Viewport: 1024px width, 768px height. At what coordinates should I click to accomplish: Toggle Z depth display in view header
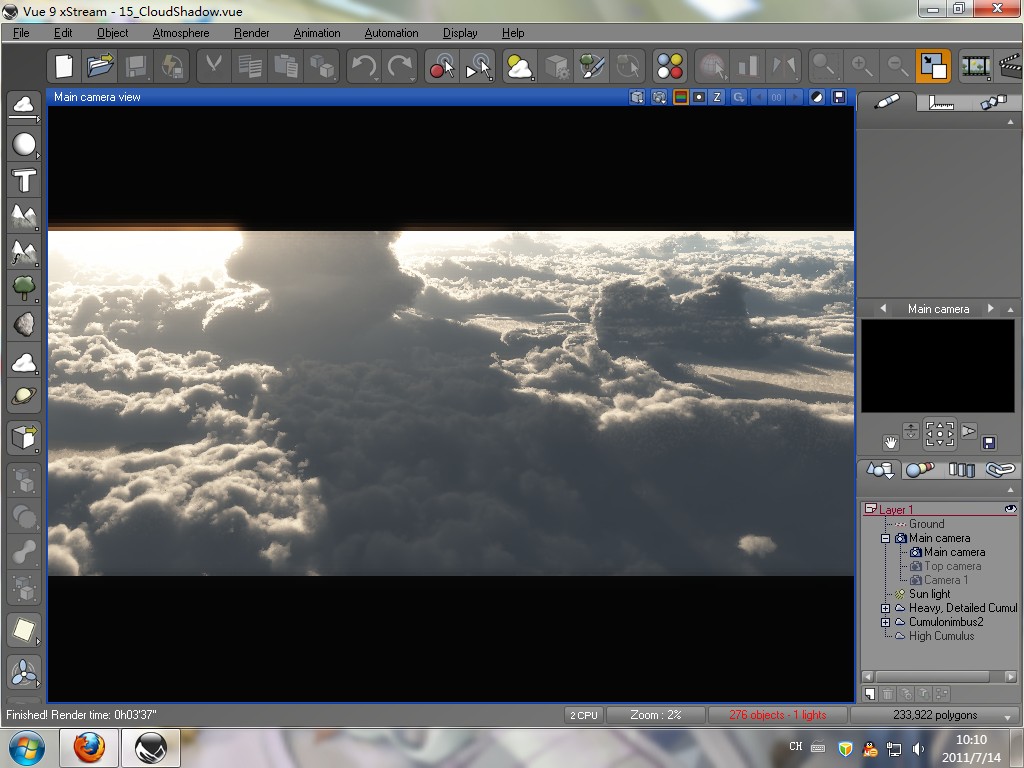coord(717,97)
